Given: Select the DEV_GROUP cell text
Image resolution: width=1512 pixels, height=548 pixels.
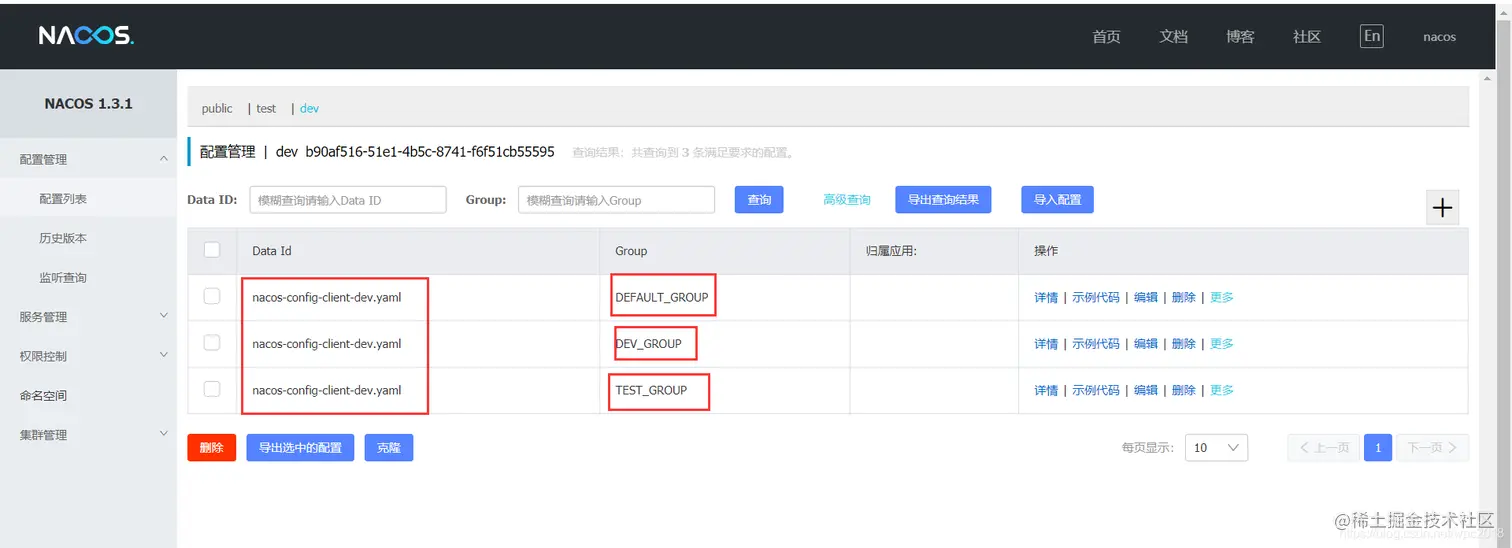Looking at the screenshot, I should pyautogui.click(x=649, y=343).
